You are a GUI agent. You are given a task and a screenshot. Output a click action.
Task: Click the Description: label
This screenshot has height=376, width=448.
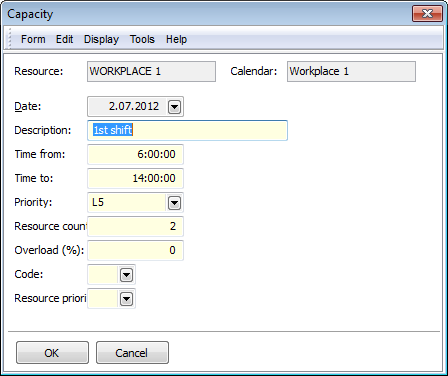(43, 130)
